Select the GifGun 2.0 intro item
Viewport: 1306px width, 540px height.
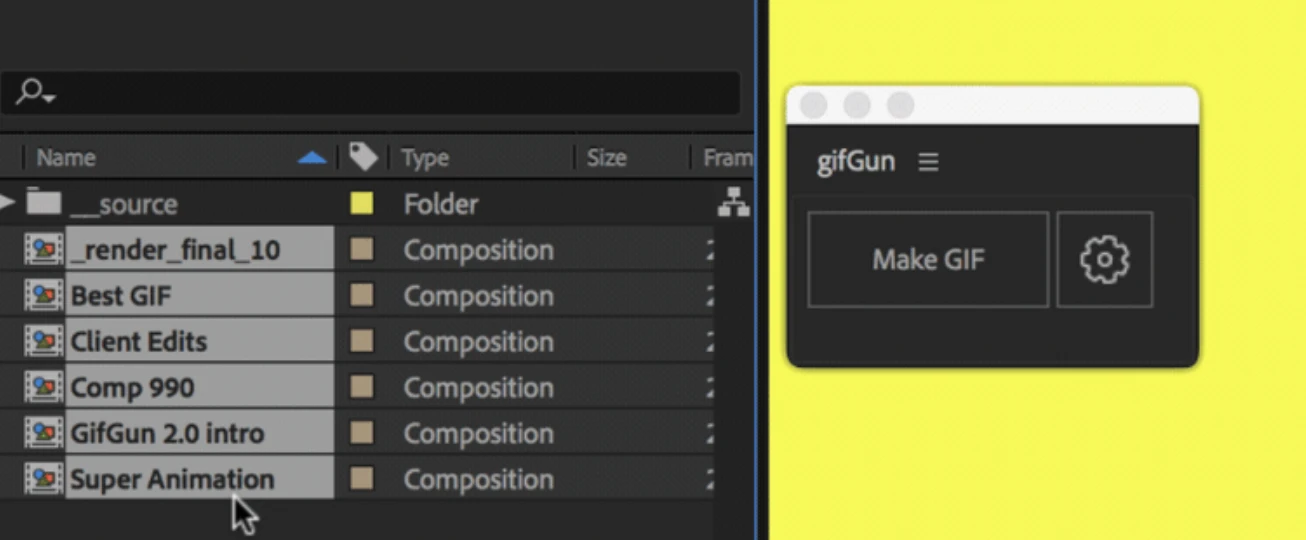(167, 434)
